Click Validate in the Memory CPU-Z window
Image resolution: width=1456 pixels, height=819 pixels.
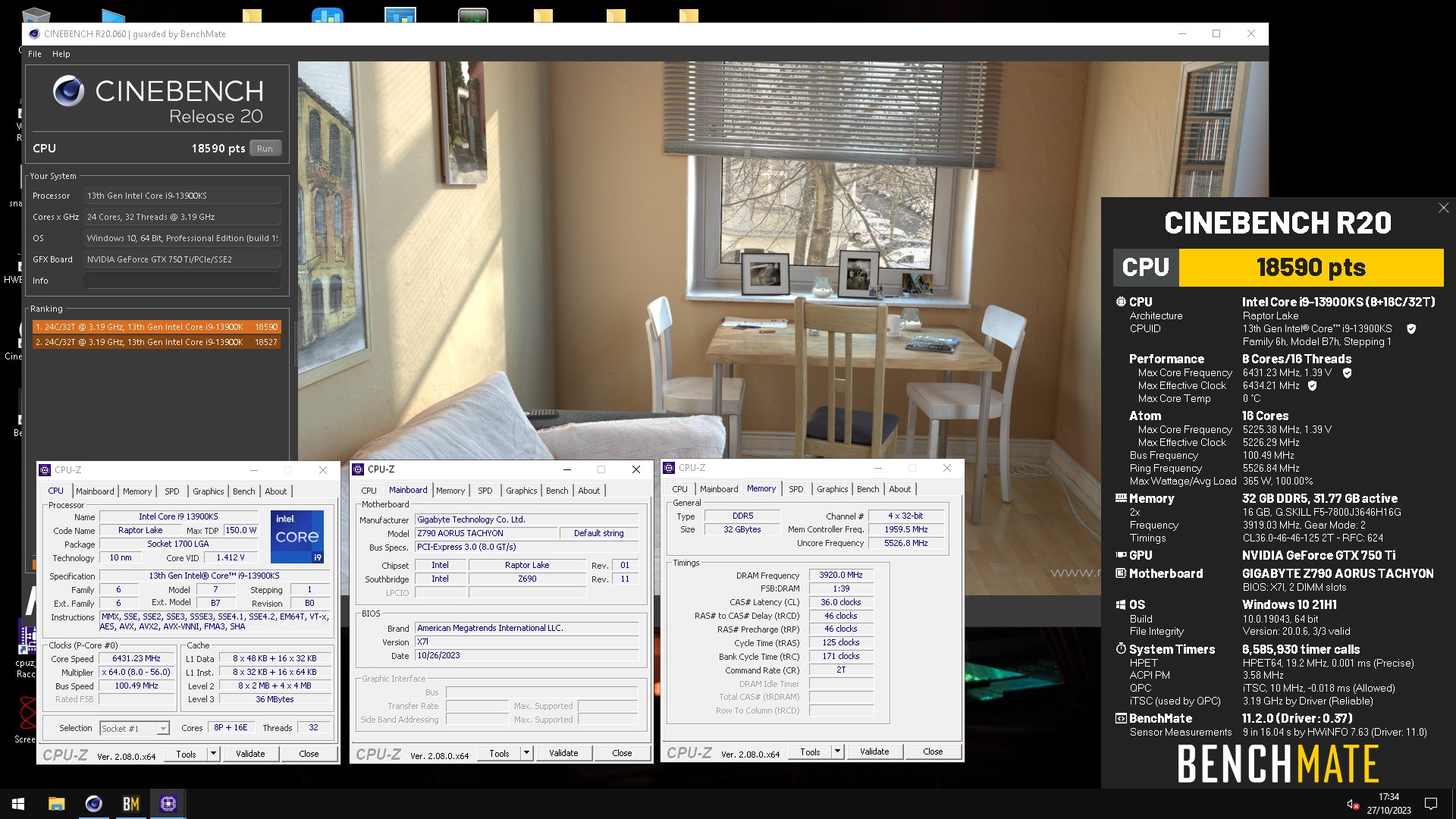[874, 752]
